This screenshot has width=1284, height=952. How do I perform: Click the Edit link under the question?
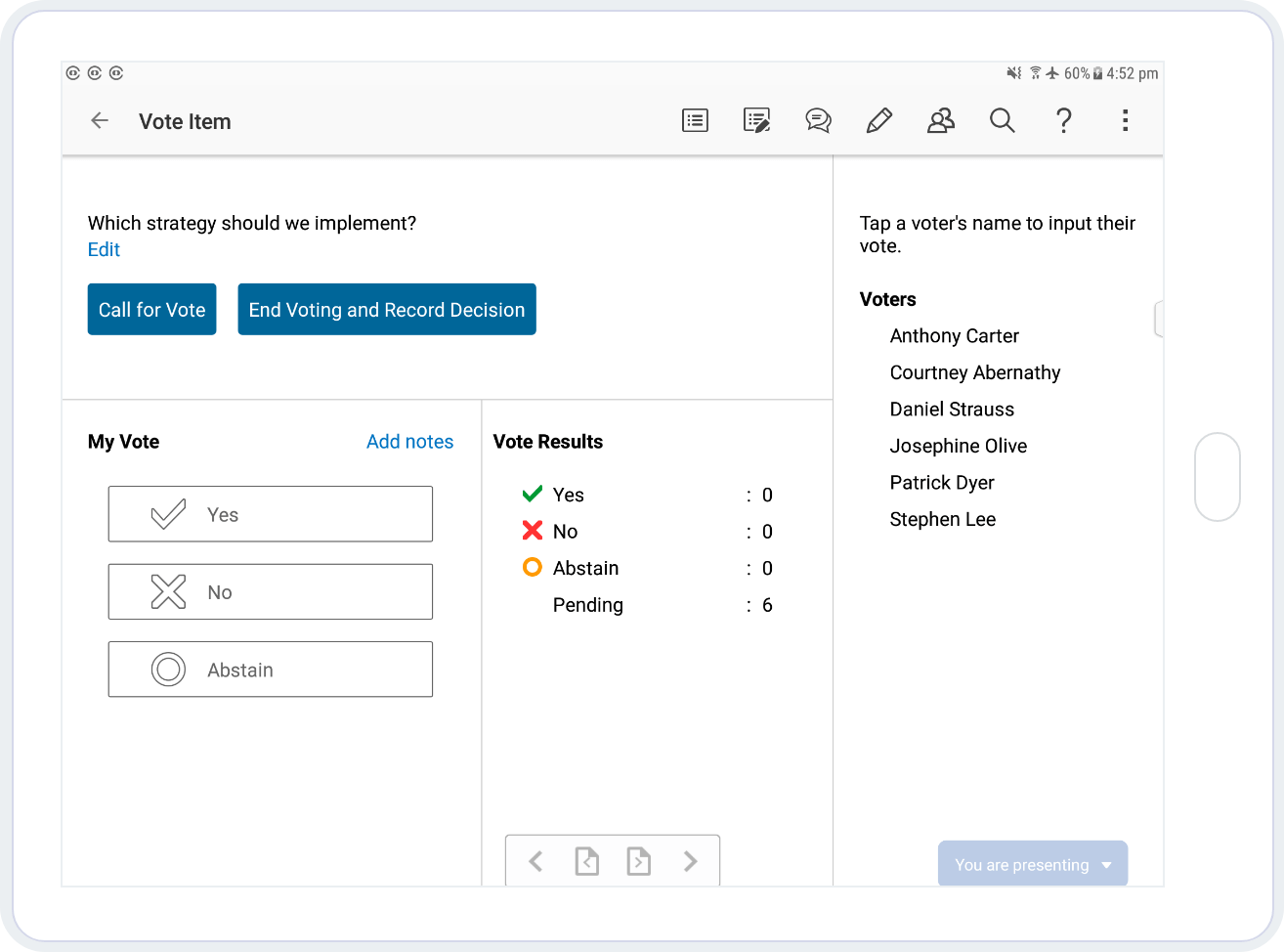[104, 249]
